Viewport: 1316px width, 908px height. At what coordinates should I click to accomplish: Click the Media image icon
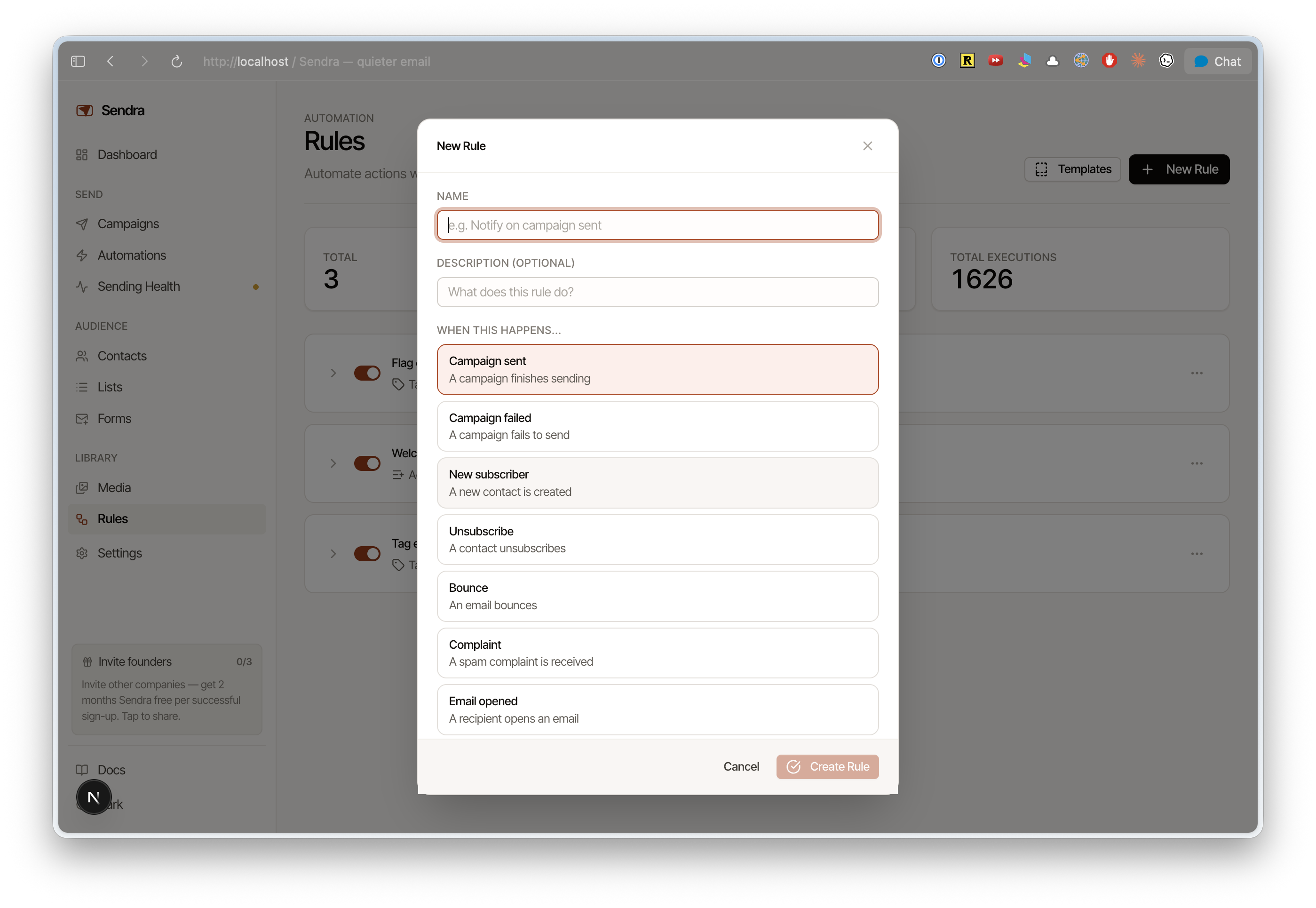[82, 488]
